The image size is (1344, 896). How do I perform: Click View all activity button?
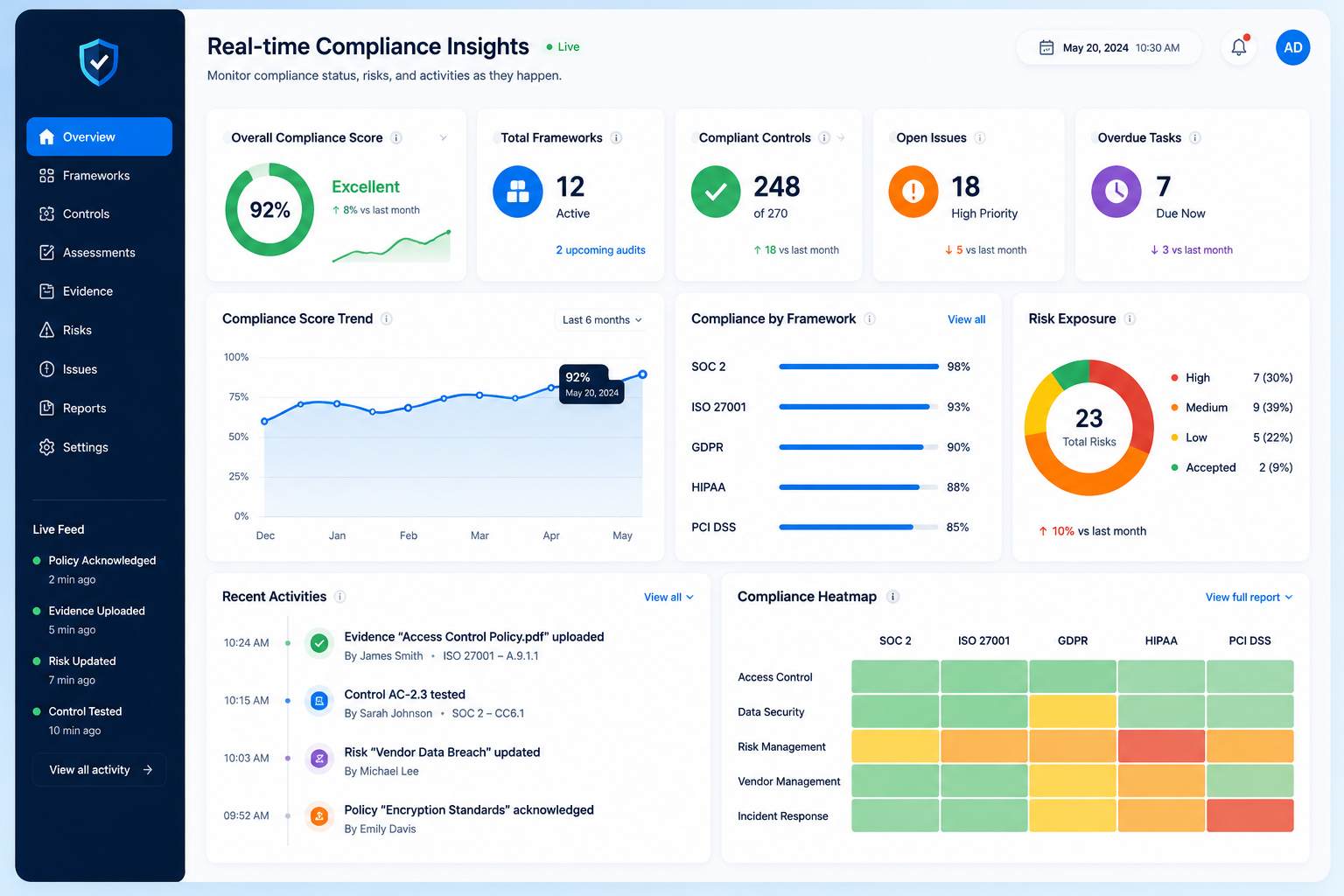point(100,770)
